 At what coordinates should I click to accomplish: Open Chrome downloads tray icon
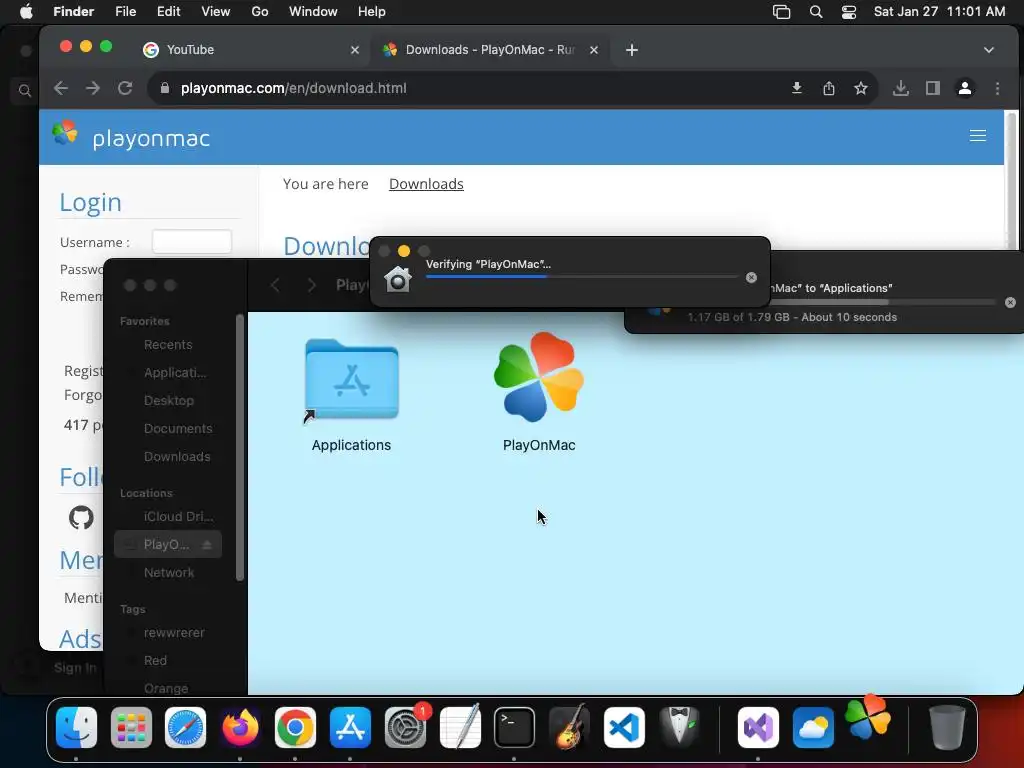(x=901, y=88)
